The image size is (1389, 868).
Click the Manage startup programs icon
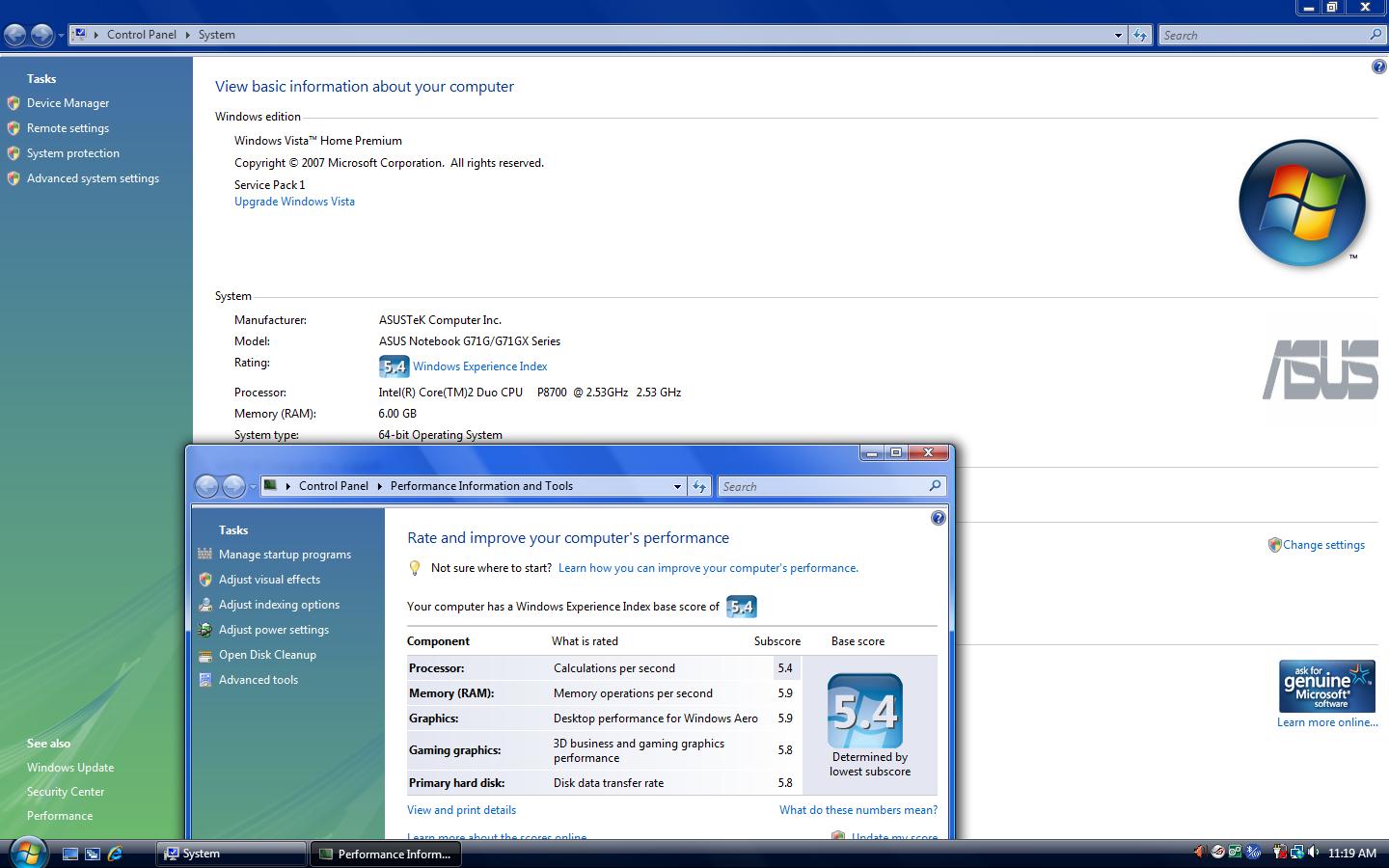tap(204, 554)
